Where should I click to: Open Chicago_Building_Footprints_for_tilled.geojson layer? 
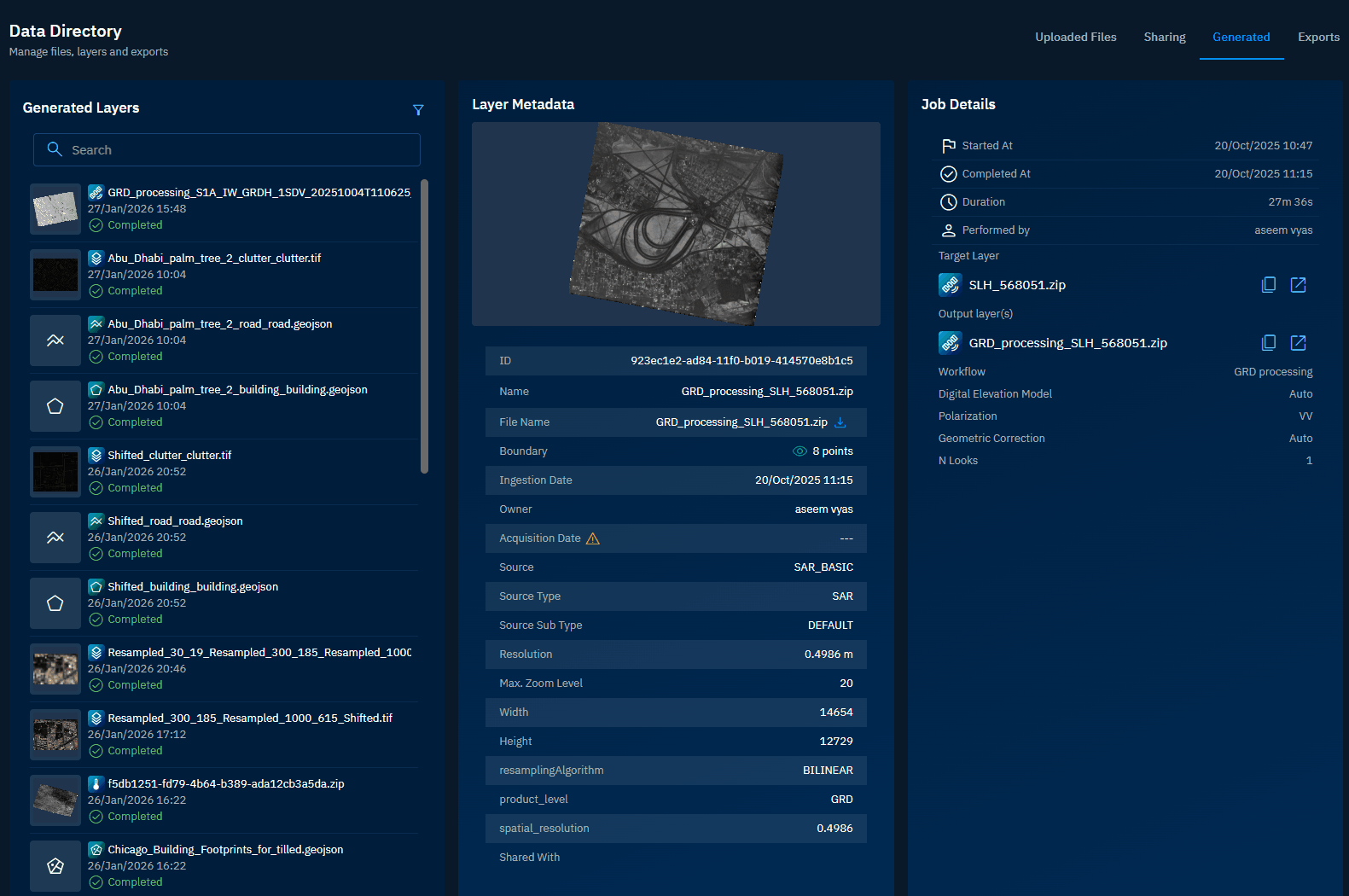coord(225,850)
